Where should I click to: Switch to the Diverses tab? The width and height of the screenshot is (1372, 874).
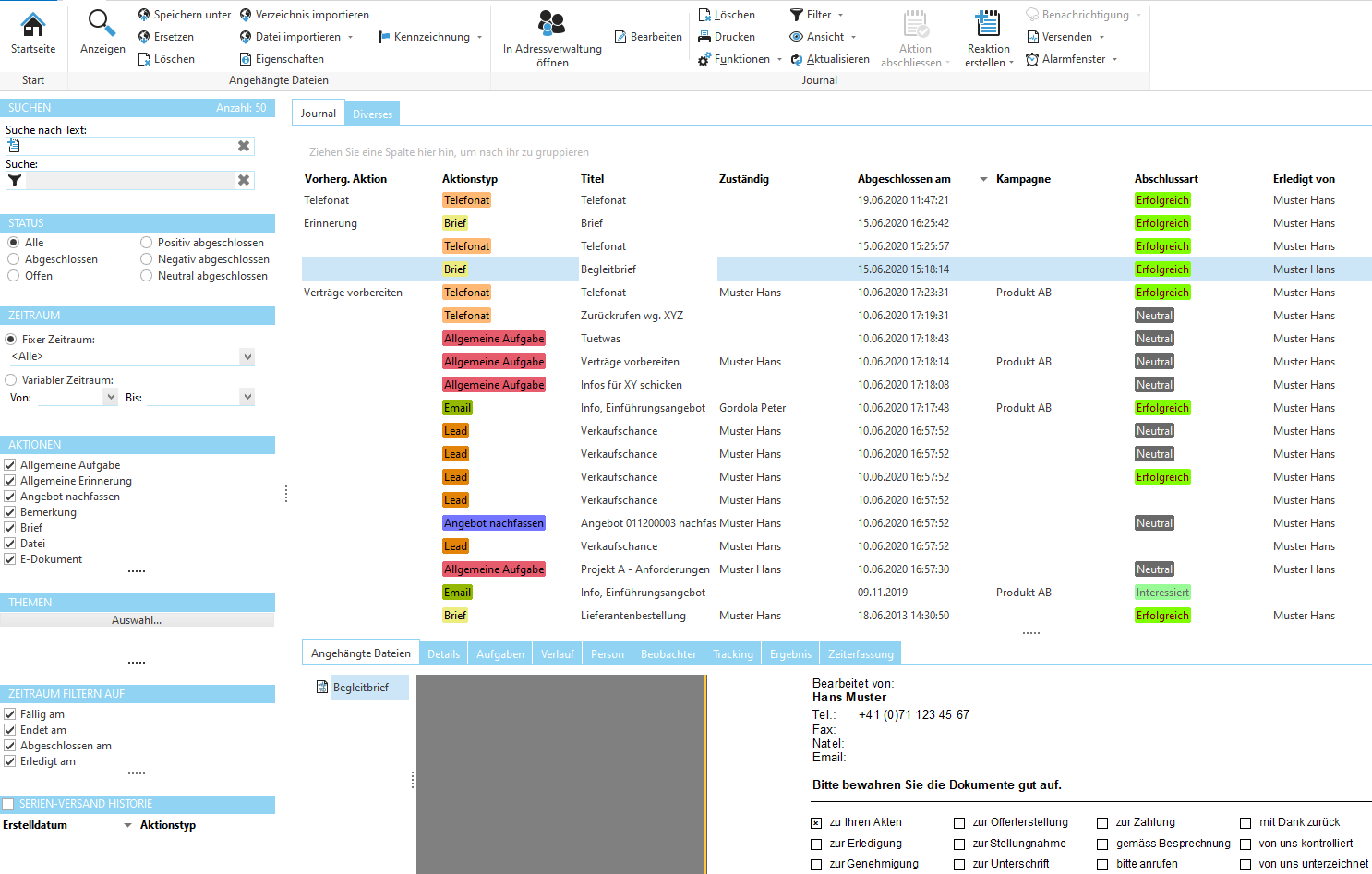(x=372, y=114)
